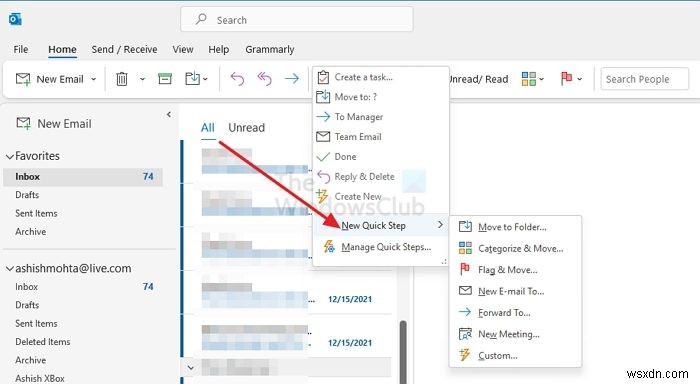Open the Categorize dropdown arrow
700x384 pixels.
(x=542, y=79)
